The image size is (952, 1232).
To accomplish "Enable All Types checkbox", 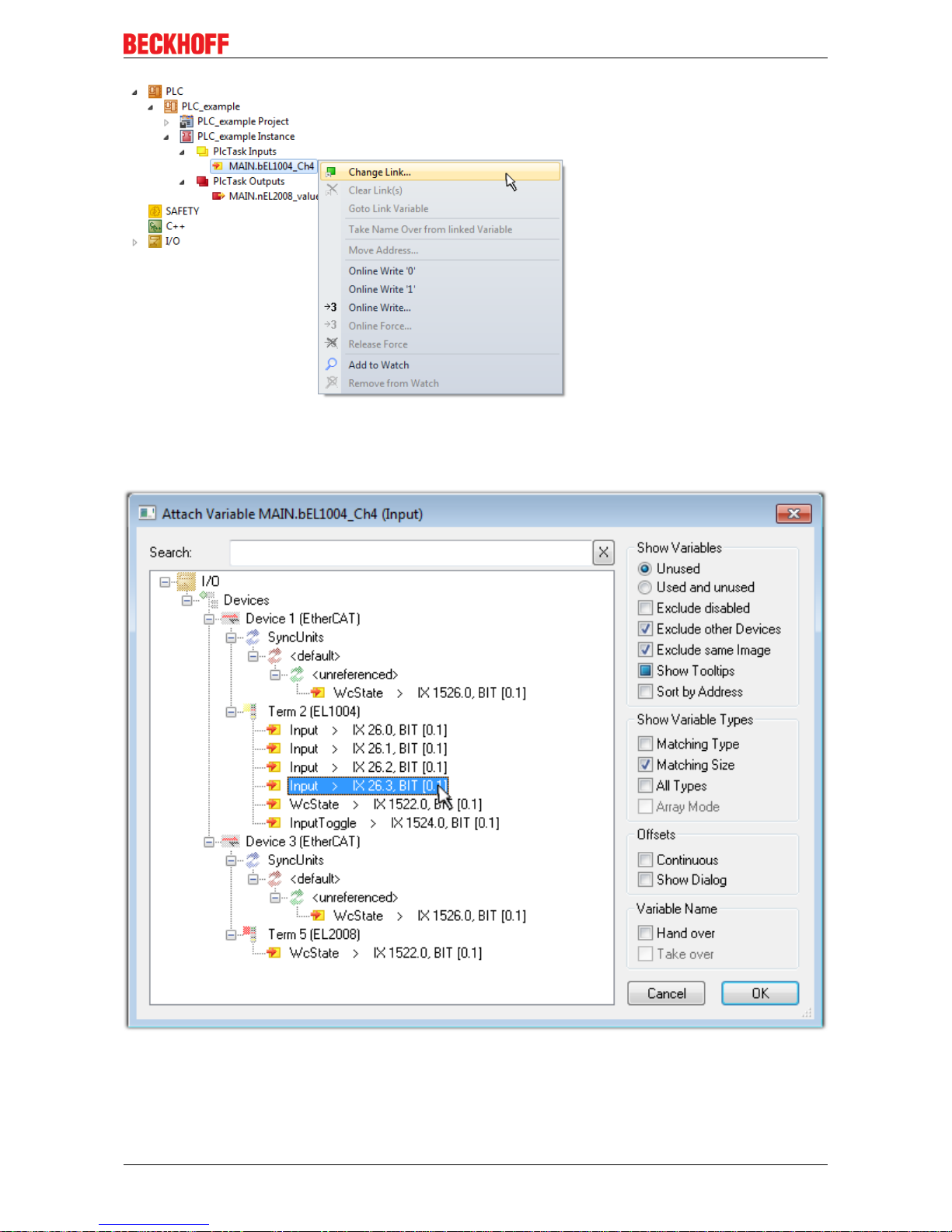I will point(645,786).
